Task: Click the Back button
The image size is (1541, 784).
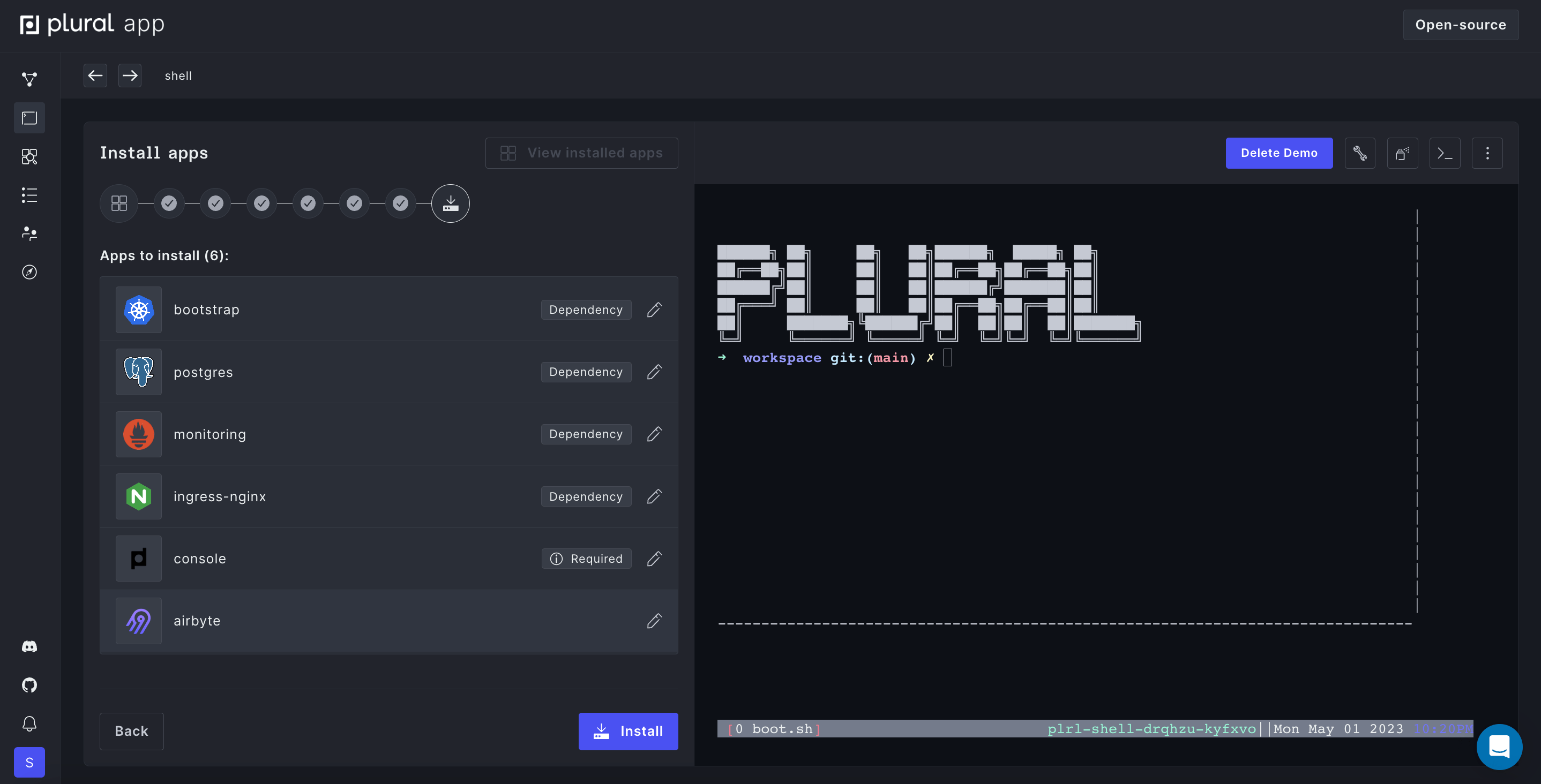Action: (x=131, y=731)
